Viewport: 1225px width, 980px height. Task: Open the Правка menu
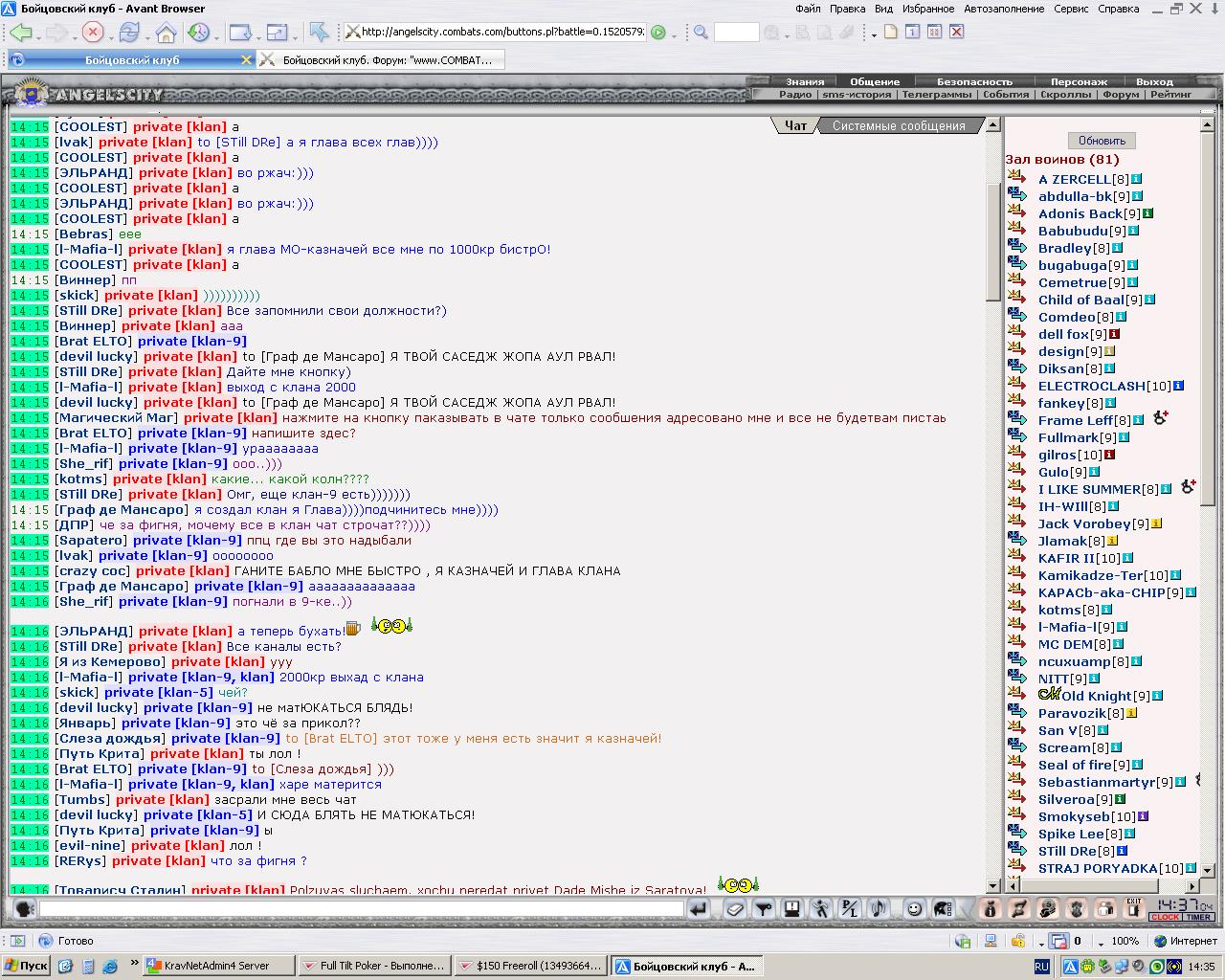(x=847, y=9)
